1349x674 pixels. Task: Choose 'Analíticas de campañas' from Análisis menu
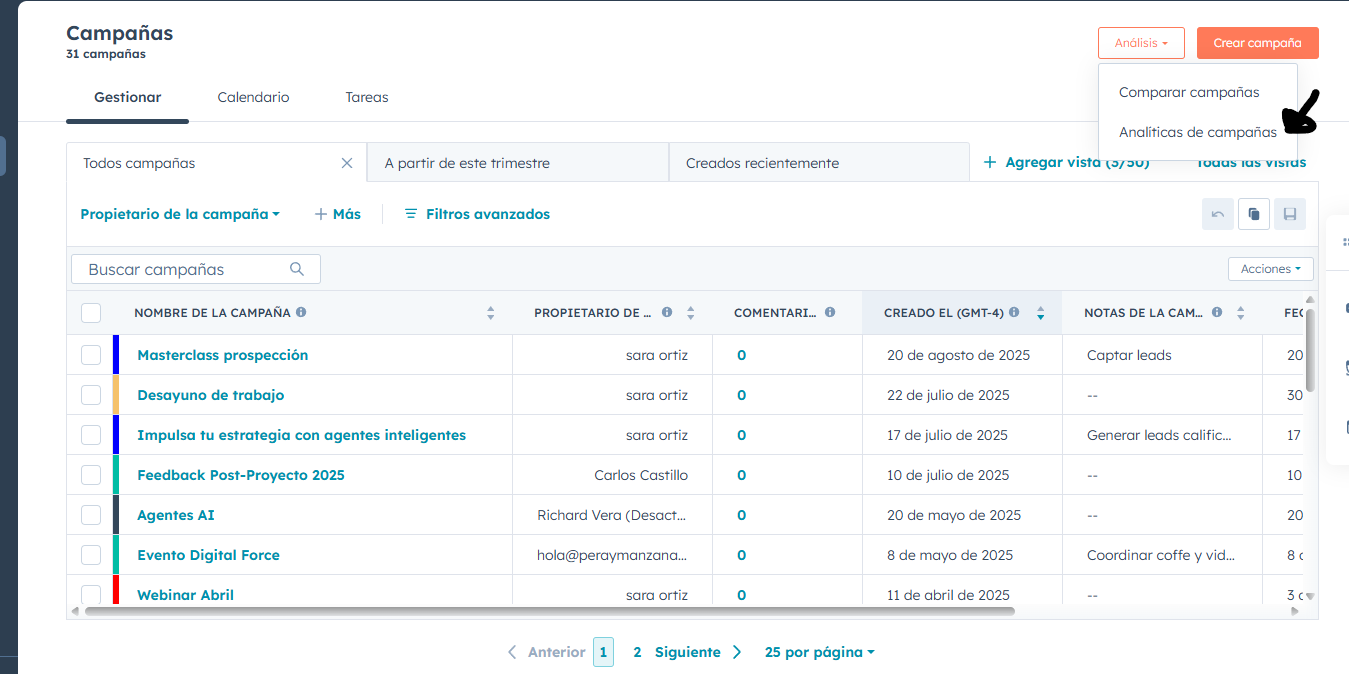[x=1197, y=132]
